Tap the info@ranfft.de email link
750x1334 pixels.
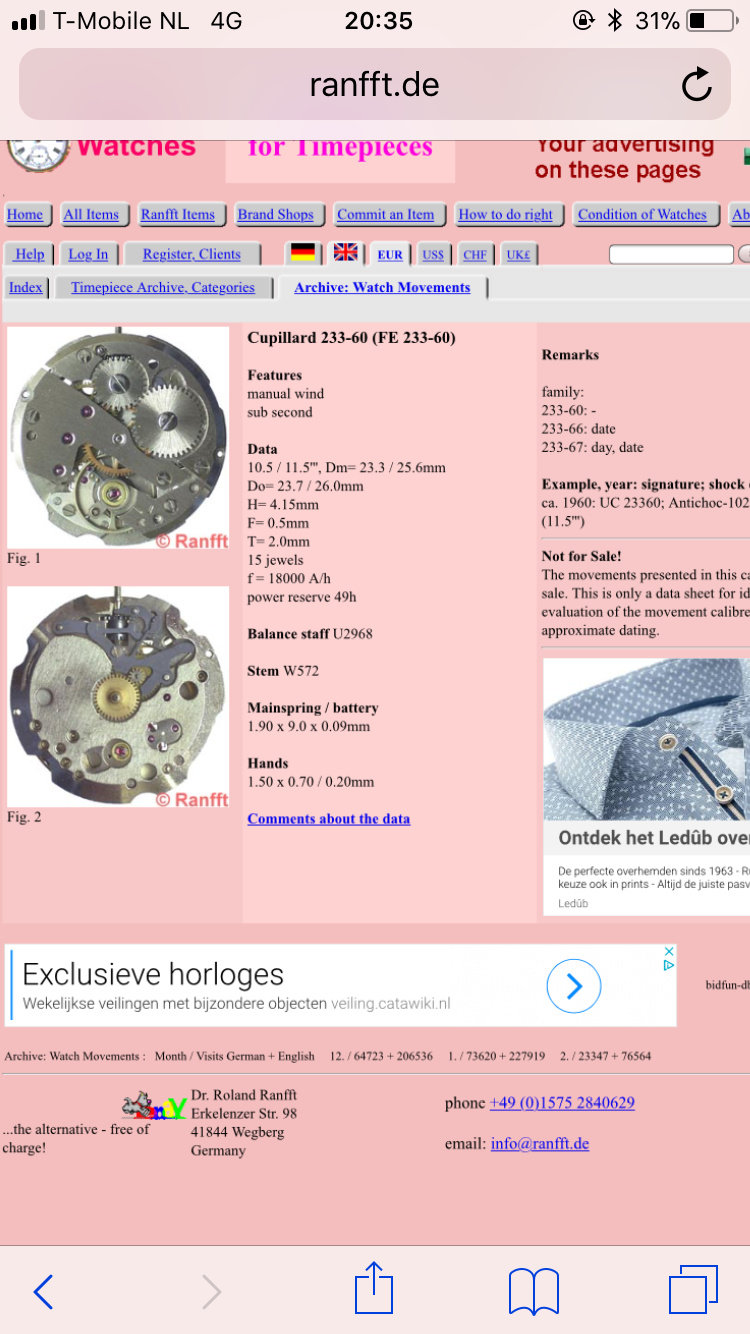click(x=540, y=1144)
